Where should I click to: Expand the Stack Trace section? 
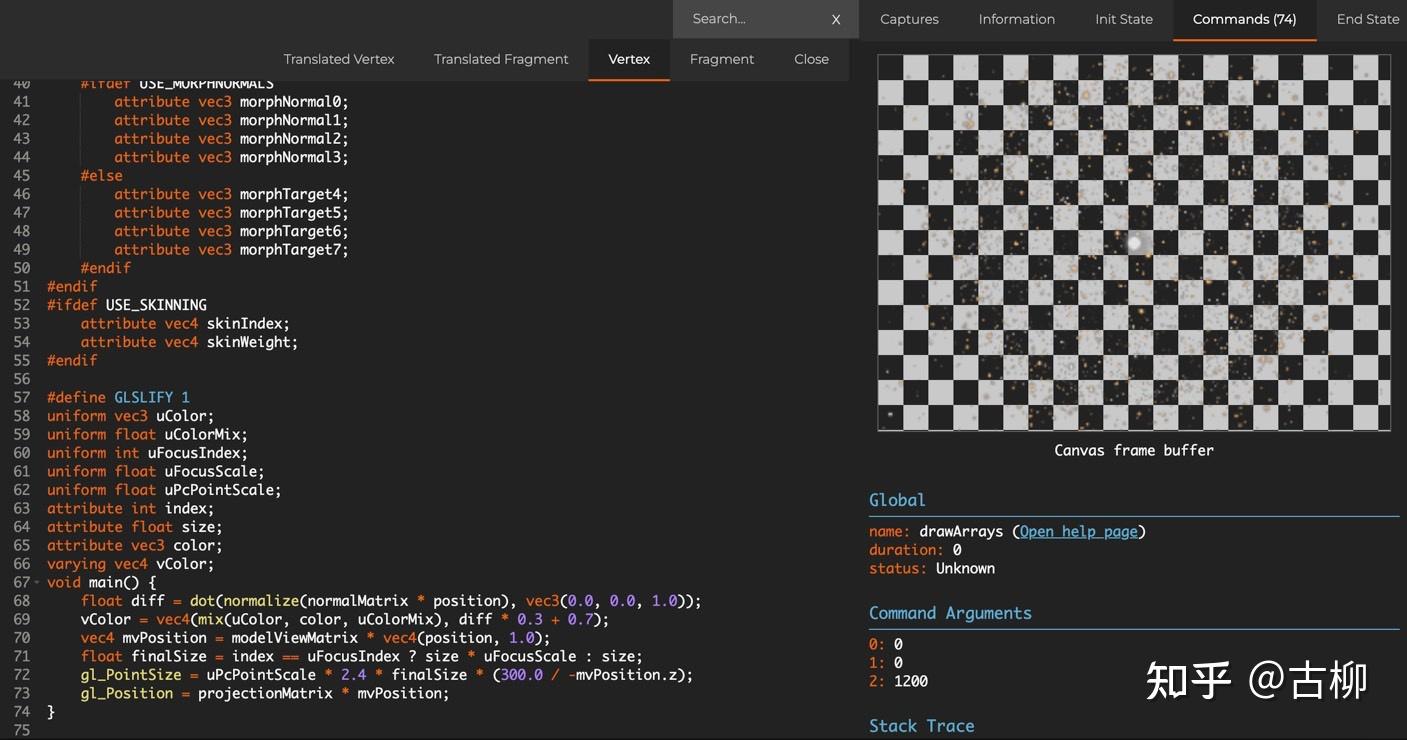point(921,725)
